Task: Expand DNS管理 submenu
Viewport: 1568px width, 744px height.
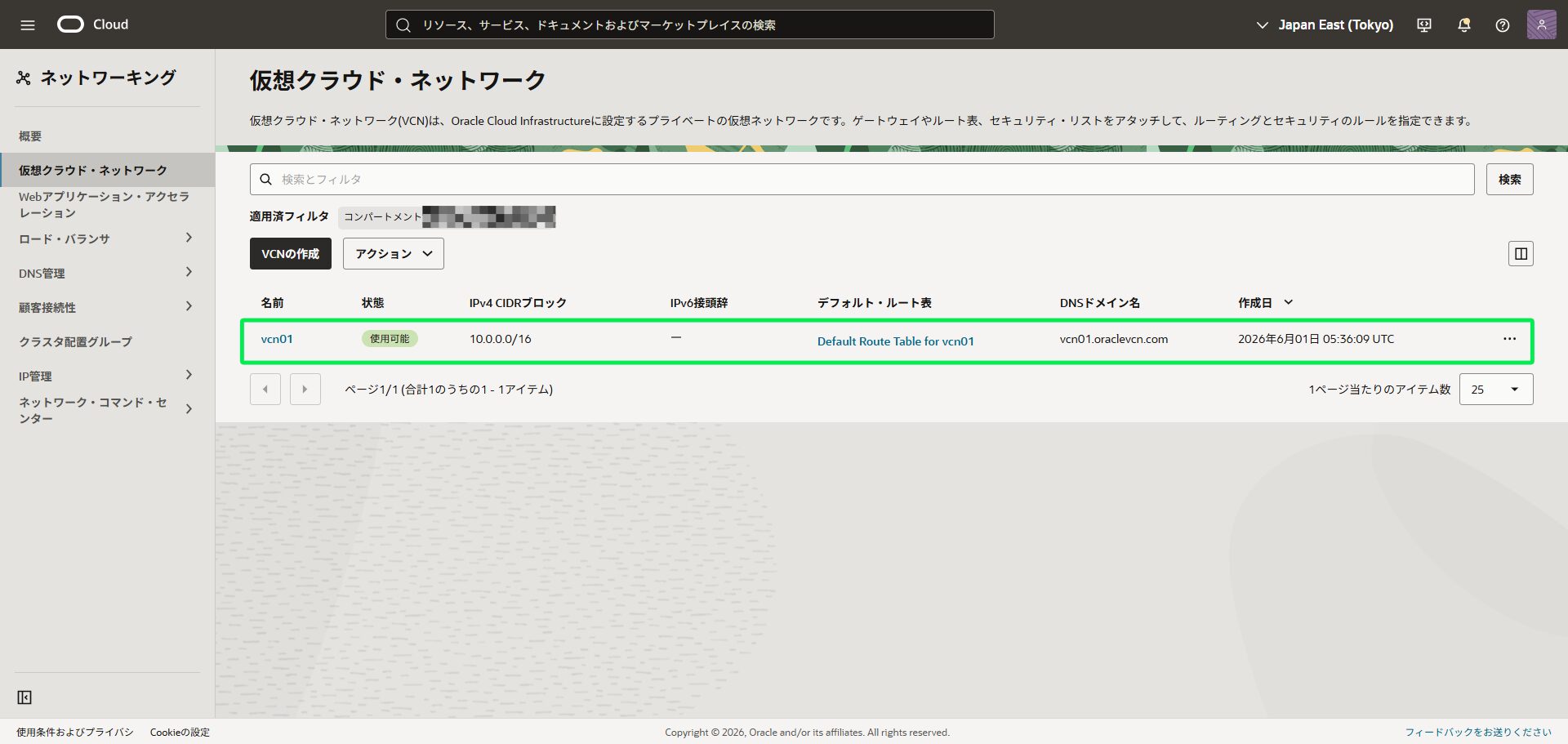Action: tap(189, 272)
